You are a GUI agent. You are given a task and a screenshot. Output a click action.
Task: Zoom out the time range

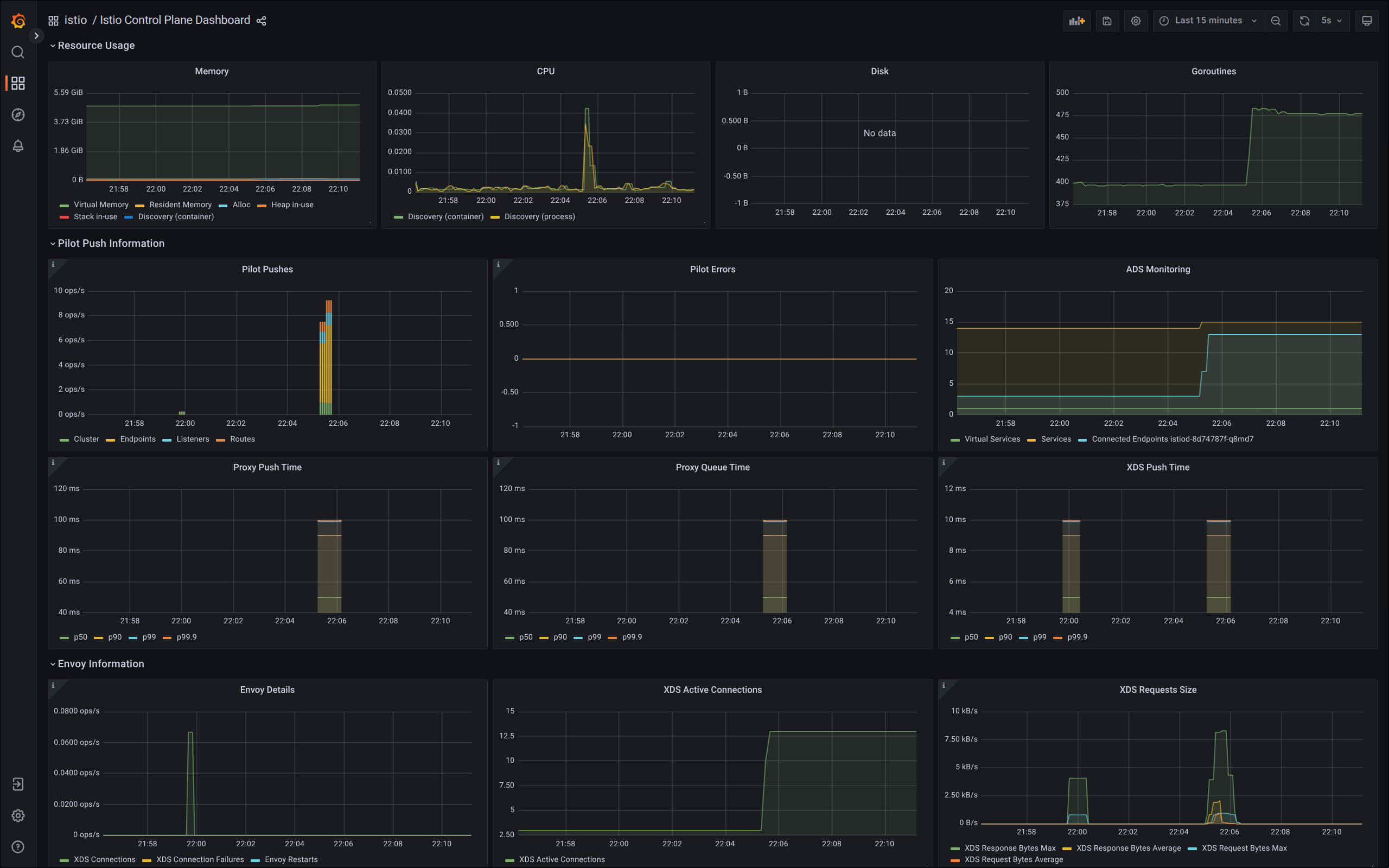(1276, 21)
